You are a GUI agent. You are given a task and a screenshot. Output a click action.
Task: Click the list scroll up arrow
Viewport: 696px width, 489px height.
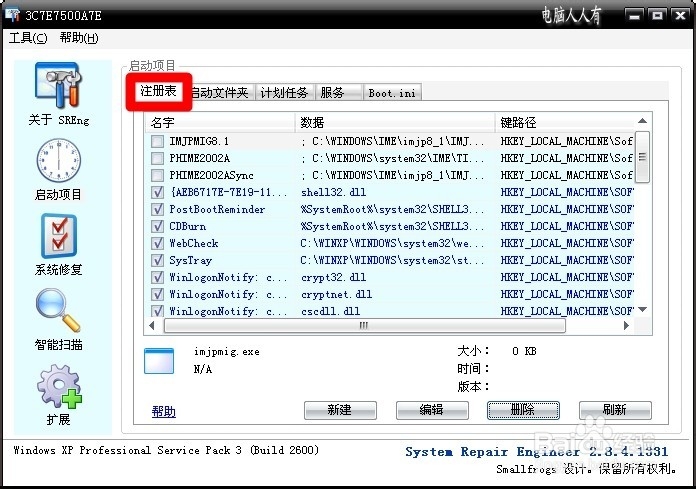(x=642, y=121)
